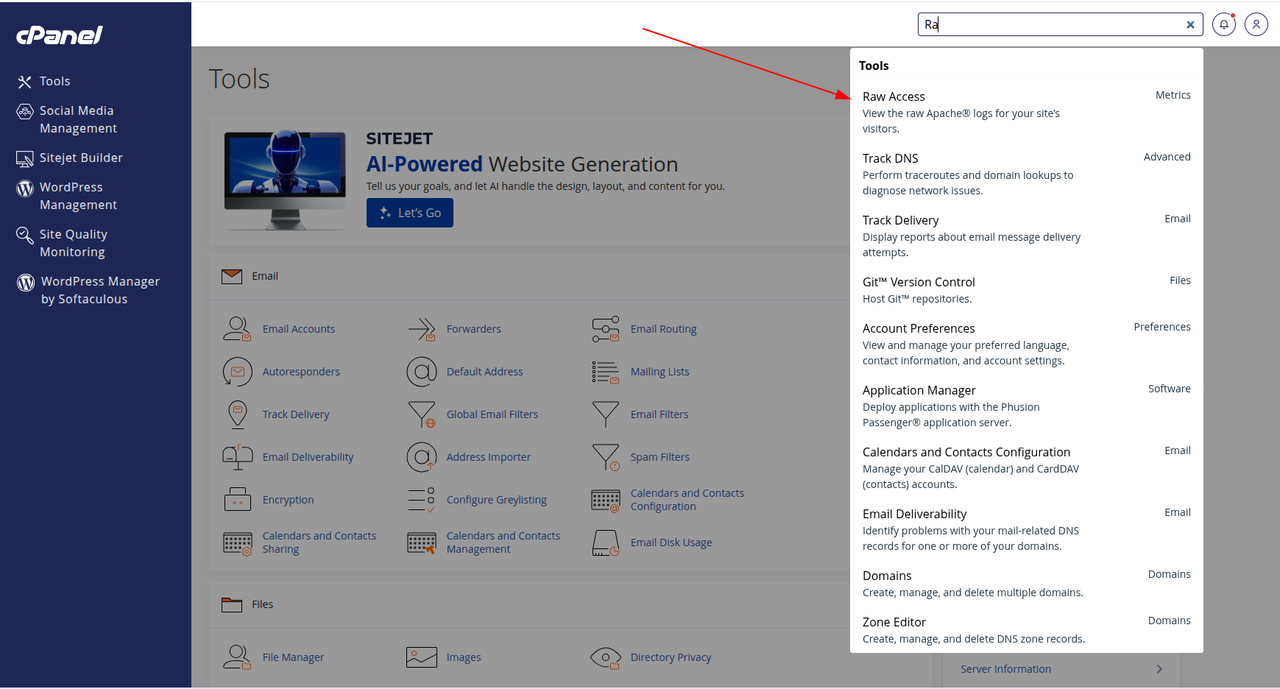Open Site Quality Monitoring in the sidebar
Viewport: 1280px width, 689px height.
(x=62, y=243)
